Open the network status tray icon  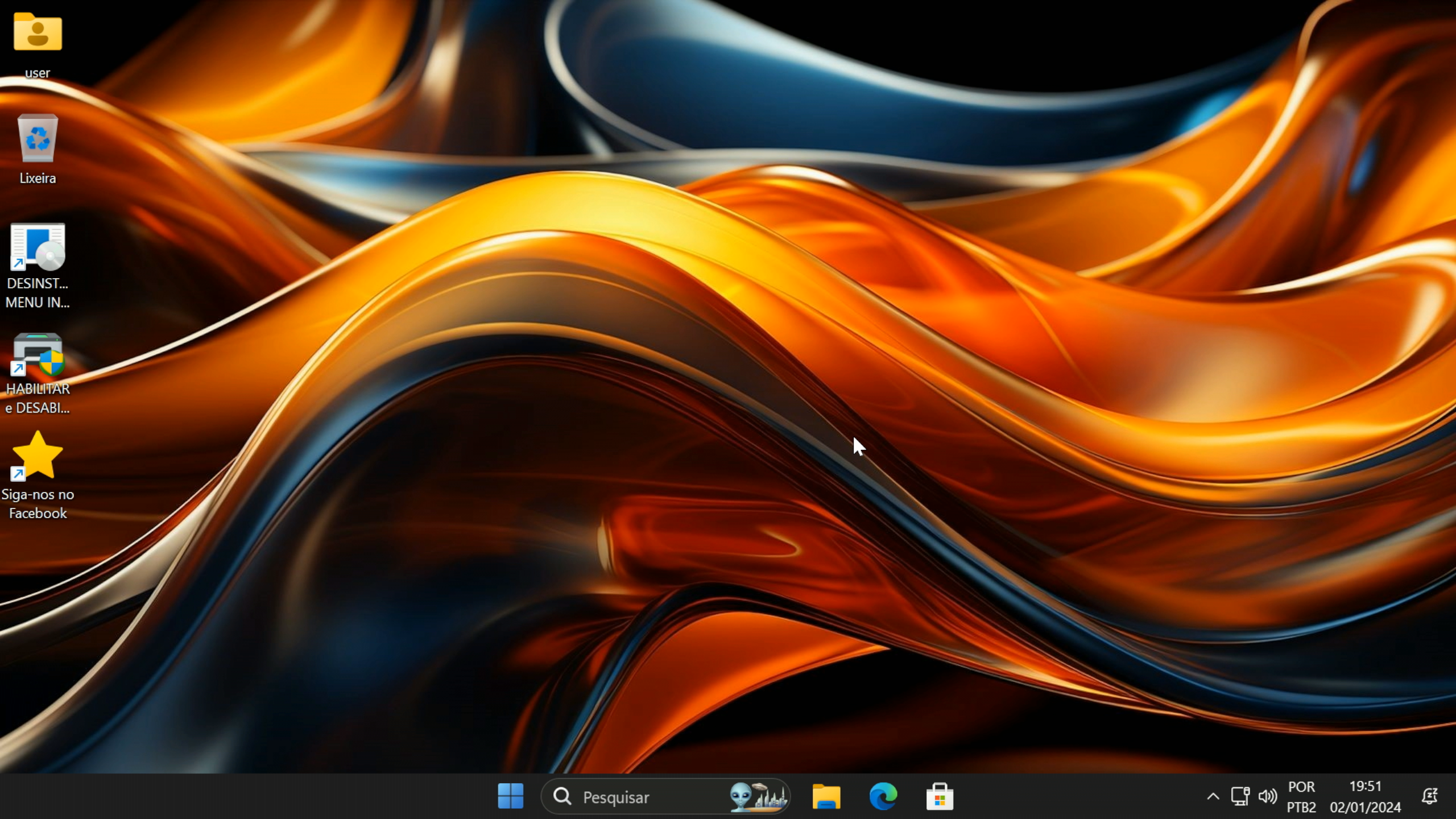(1240, 796)
